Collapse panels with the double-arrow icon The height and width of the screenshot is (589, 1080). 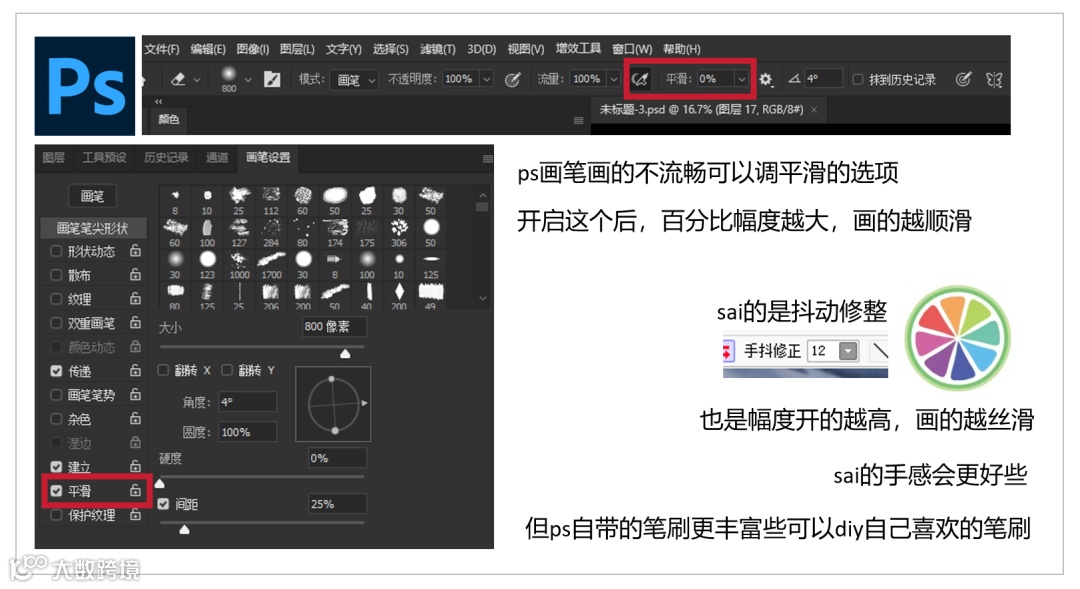coord(158,101)
